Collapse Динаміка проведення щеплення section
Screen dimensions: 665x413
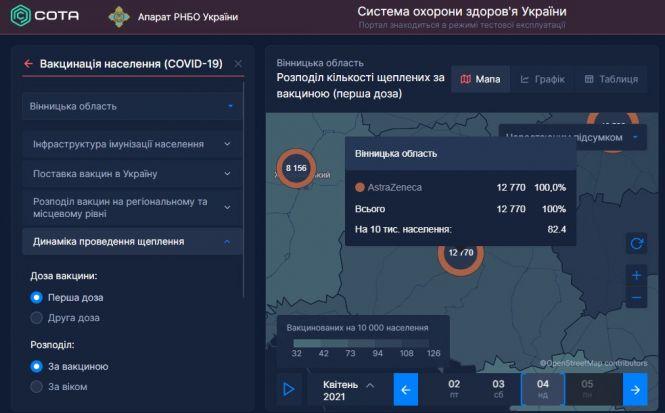click(132, 242)
